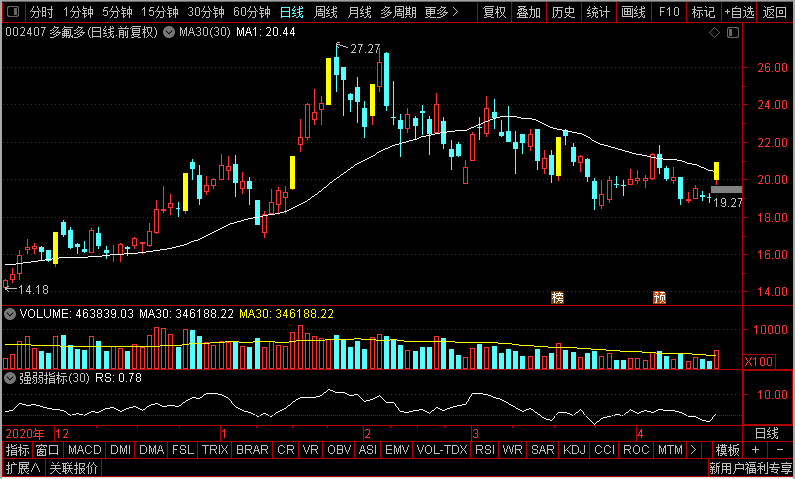Switch indicator to VOL-TDX

tap(442, 450)
